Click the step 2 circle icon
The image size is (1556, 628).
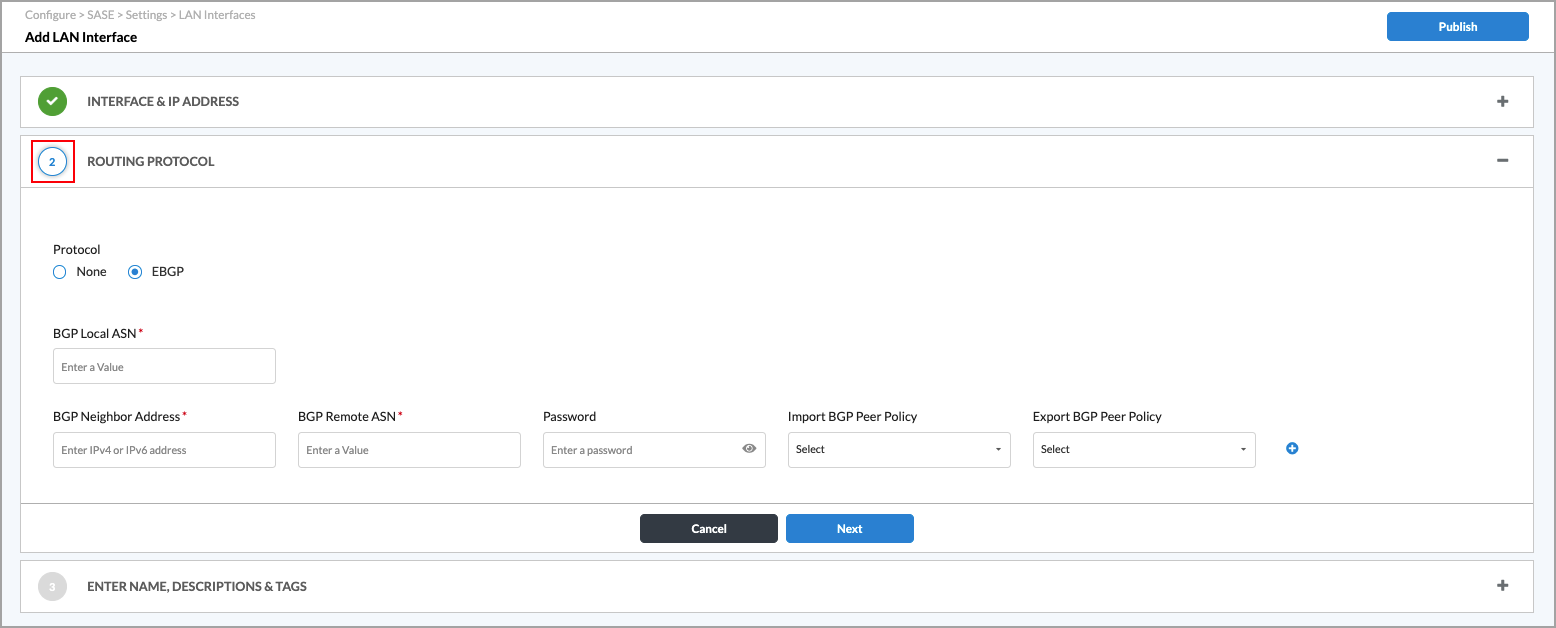coord(52,162)
